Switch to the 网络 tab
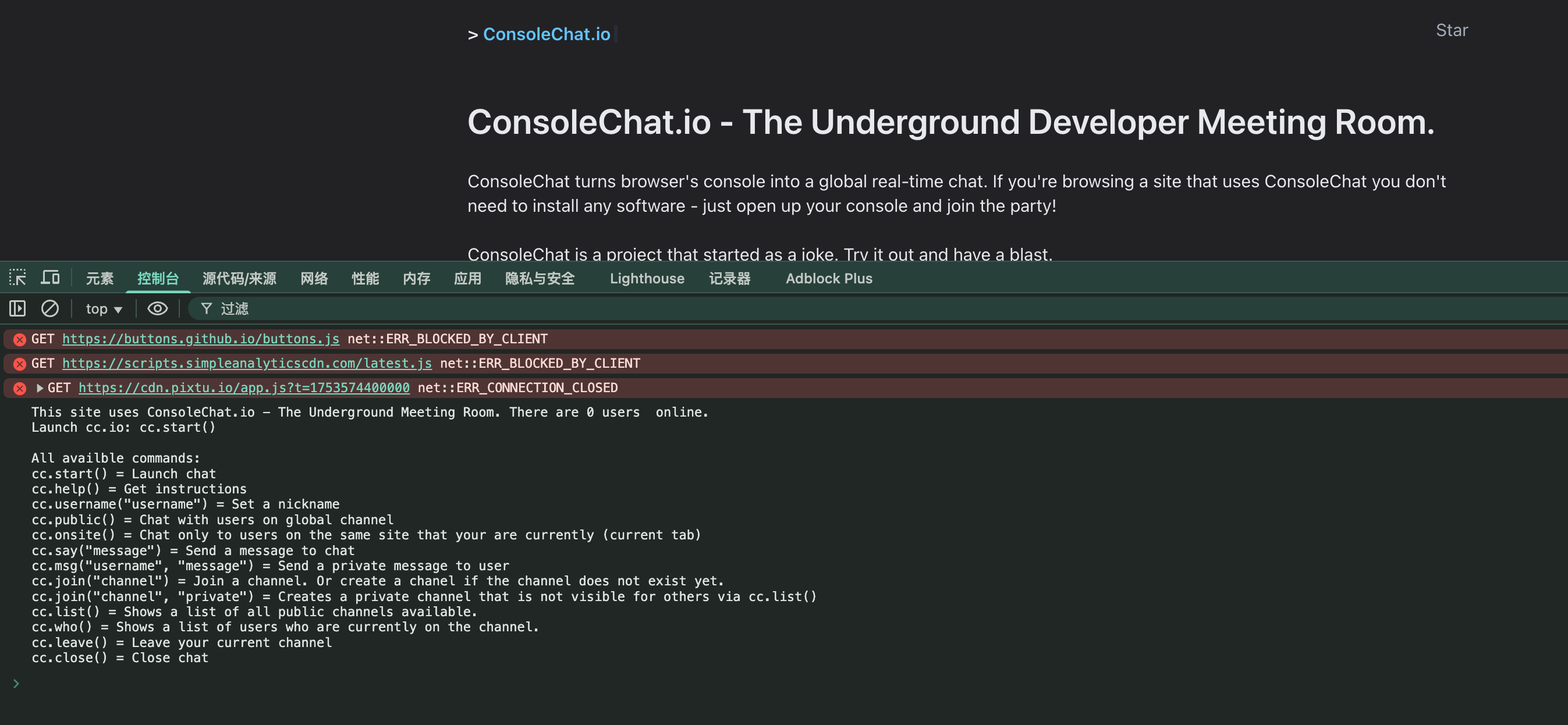The image size is (1568, 725). (x=314, y=278)
